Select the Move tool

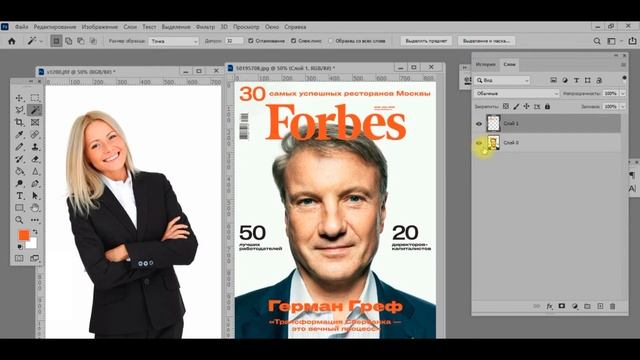tap(19, 98)
